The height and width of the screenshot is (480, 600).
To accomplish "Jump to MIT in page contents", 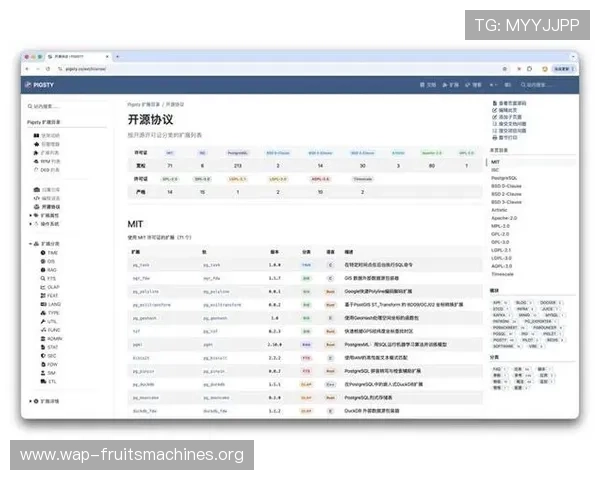I will (495, 162).
